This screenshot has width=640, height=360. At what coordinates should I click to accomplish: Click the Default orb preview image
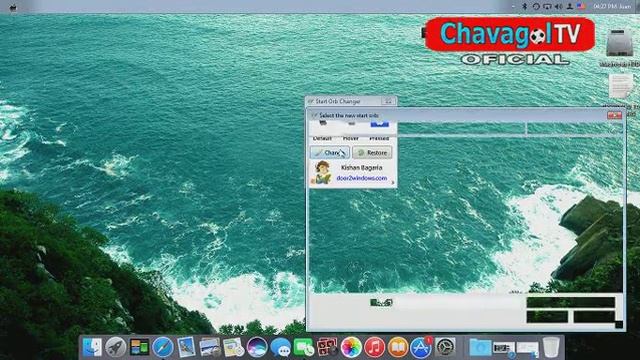323,123
